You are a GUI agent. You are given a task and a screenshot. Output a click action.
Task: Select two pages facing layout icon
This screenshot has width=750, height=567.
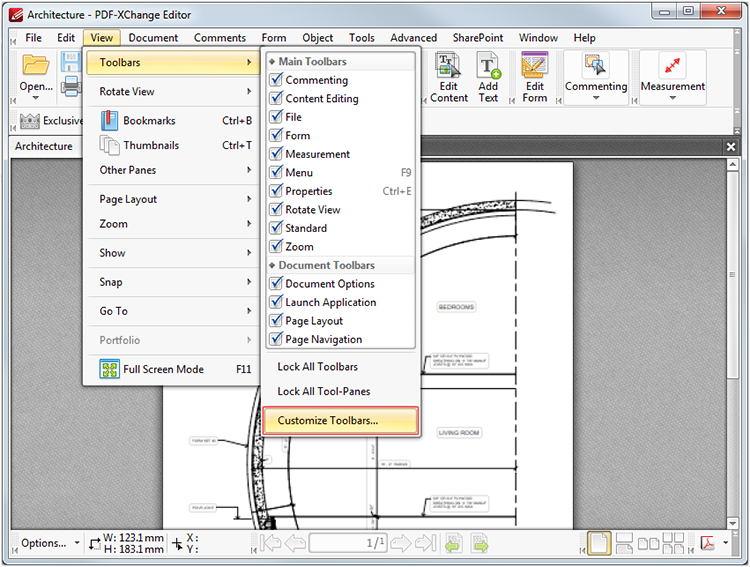(649, 544)
